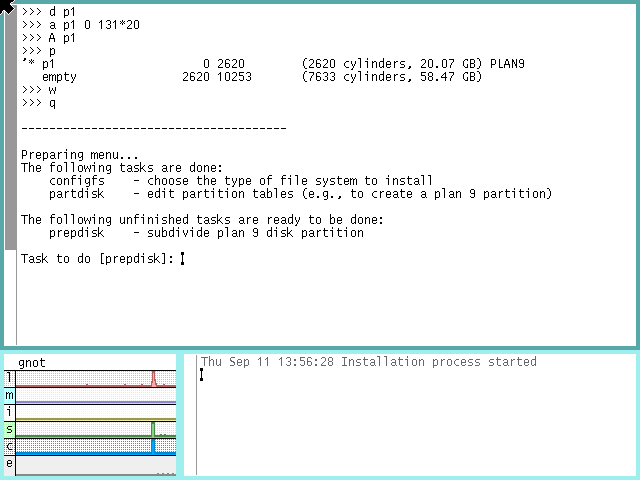
Task: Click the 'Task to do [prepdisk]:' prompt
Action: (97, 258)
